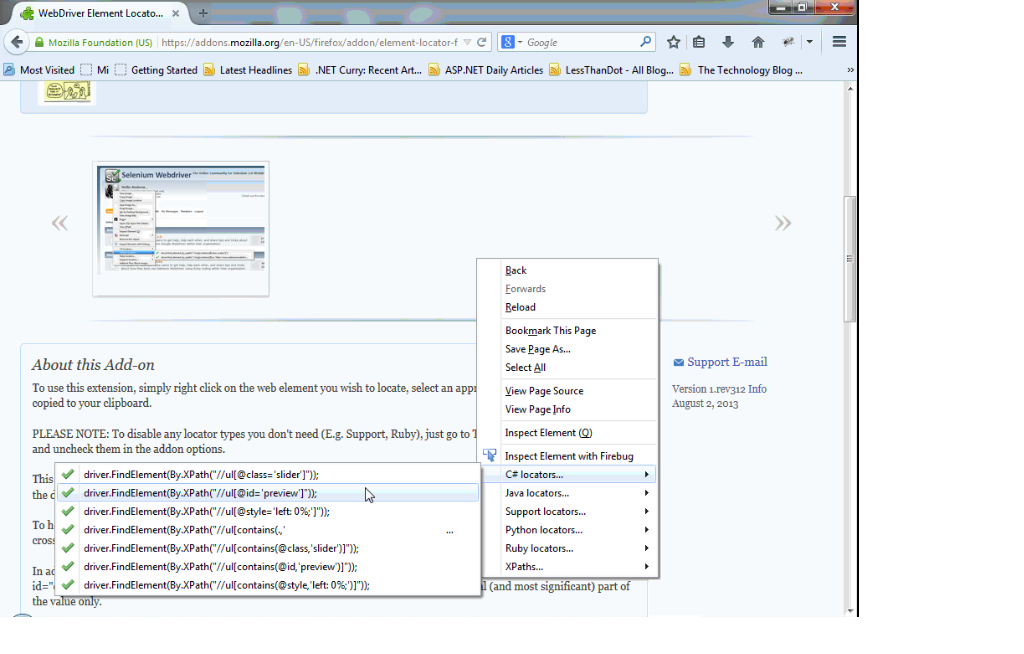Image resolution: width=1024 pixels, height=654 pixels.
Task: Choose View Page Source
Action: (x=568, y=391)
